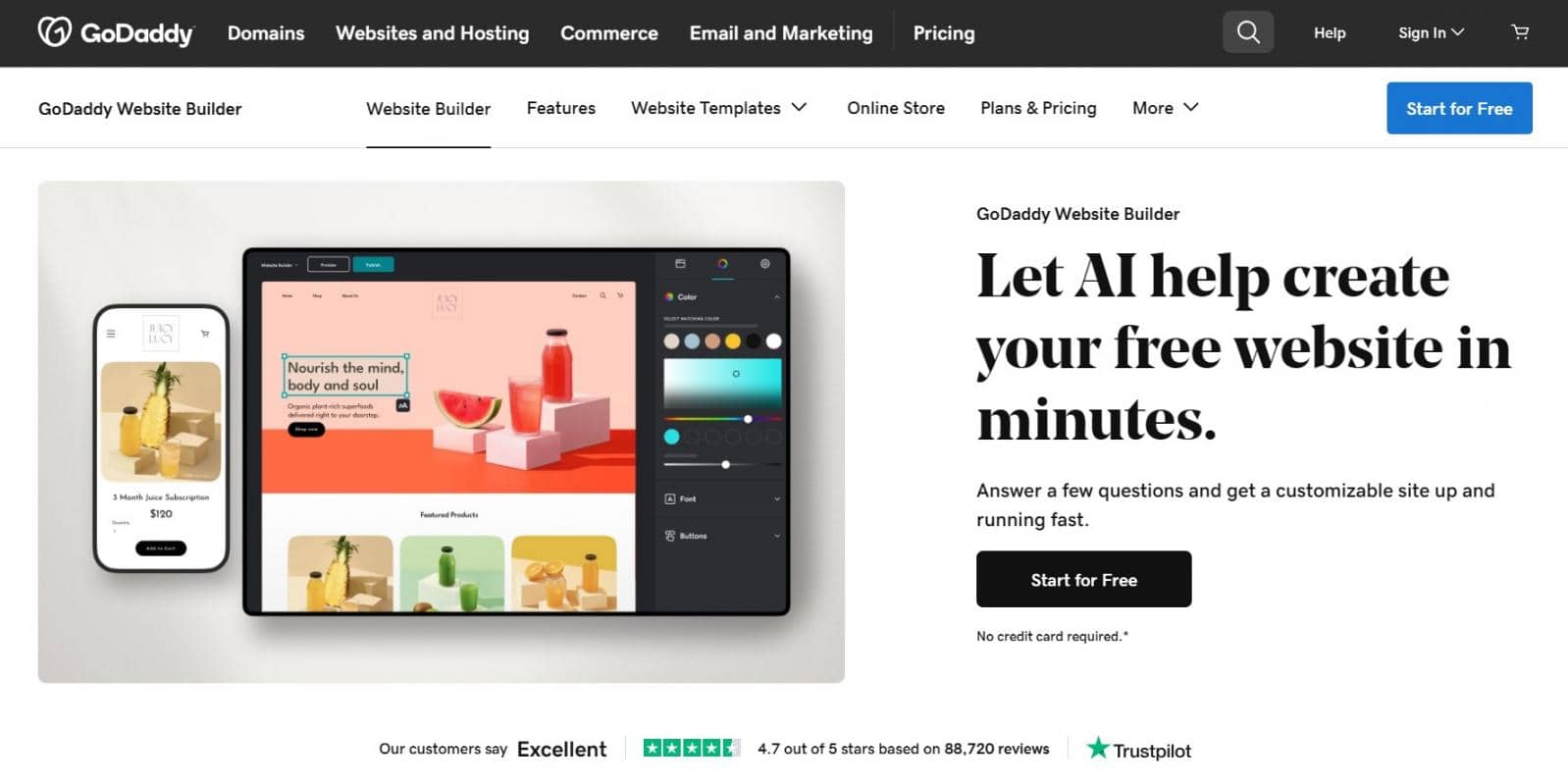
Task: Select the Features tab
Action: [x=560, y=108]
